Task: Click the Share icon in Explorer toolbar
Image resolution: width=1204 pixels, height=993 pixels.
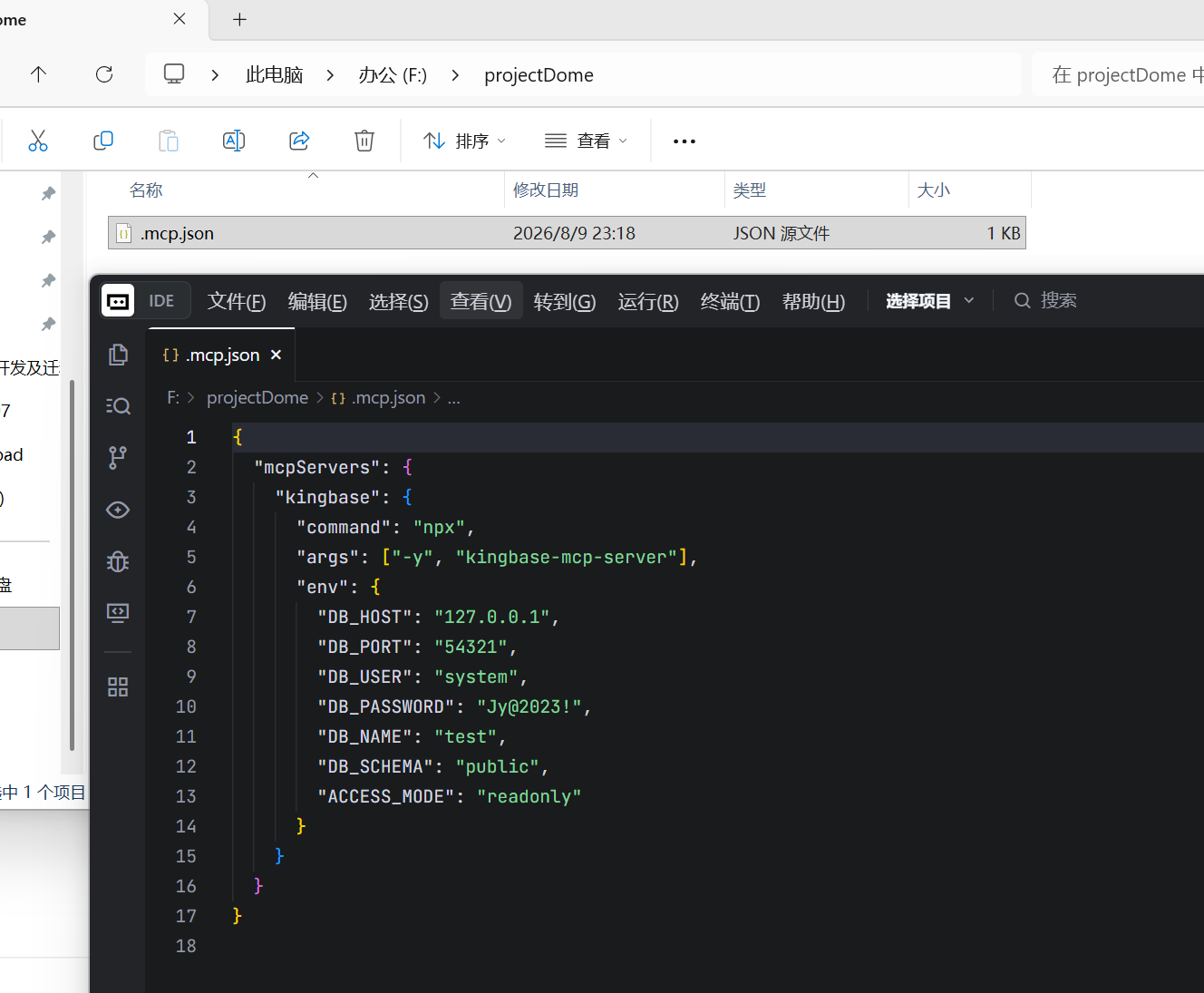Action: 299,141
